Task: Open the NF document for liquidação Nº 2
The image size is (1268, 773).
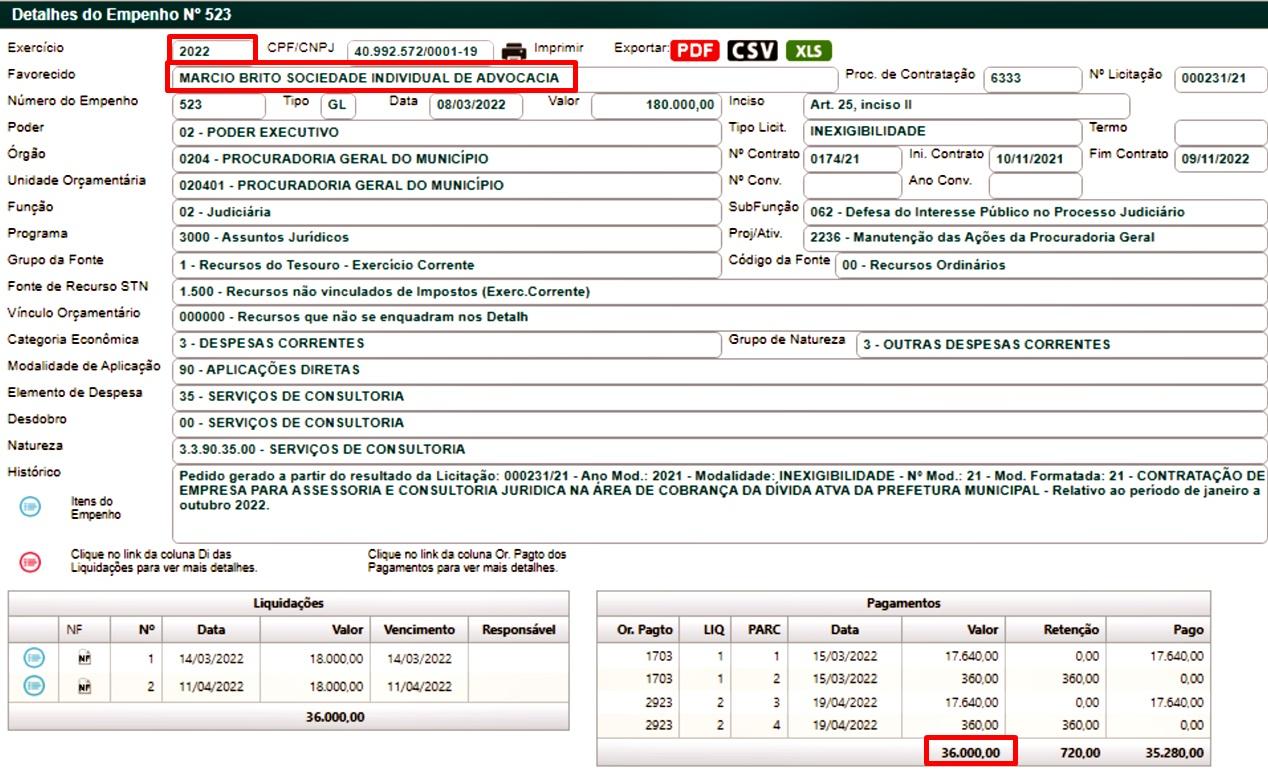Action: click(84, 686)
